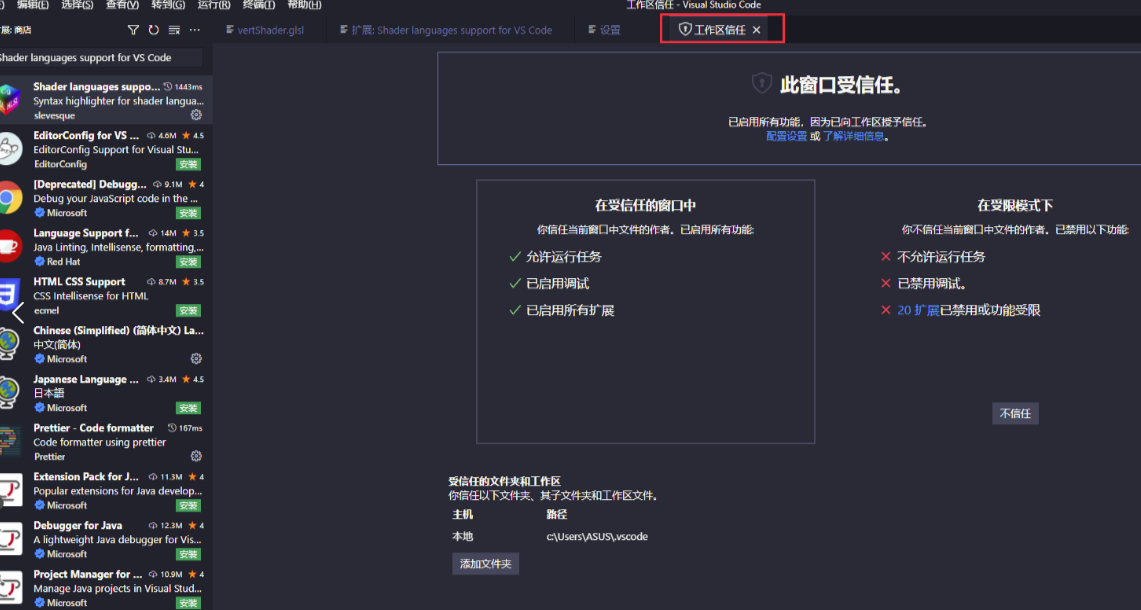The width and height of the screenshot is (1141, 610).
Task: Select the trusted folder path c:\Users\ASUS\.vscode
Action: pos(597,536)
